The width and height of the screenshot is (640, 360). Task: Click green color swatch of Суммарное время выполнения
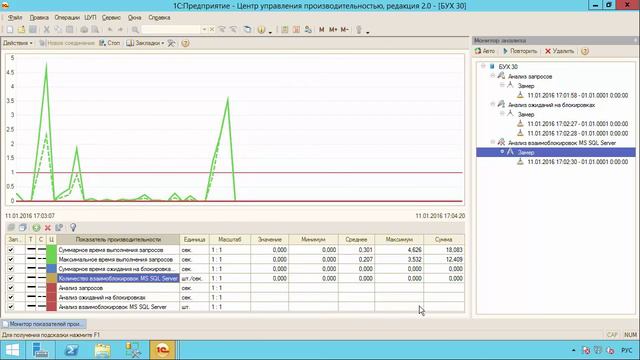pos(51,249)
